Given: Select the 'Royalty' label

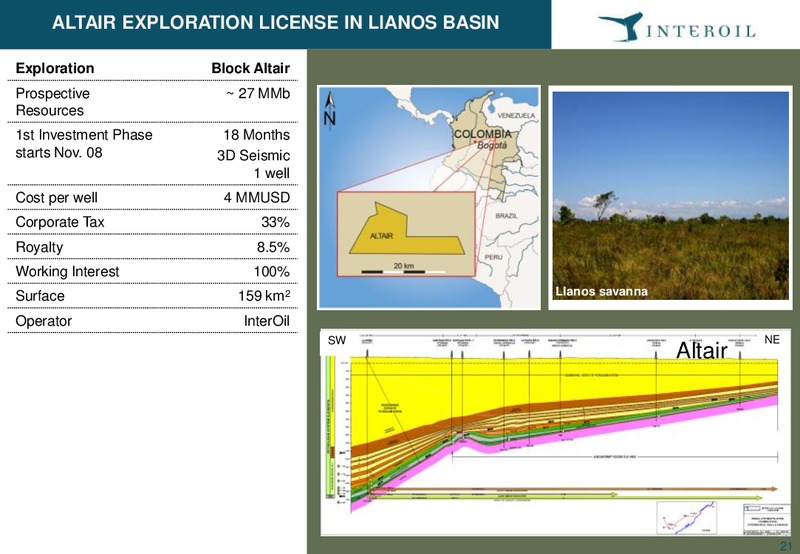Looking at the screenshot, I should [x=39, y=247].
